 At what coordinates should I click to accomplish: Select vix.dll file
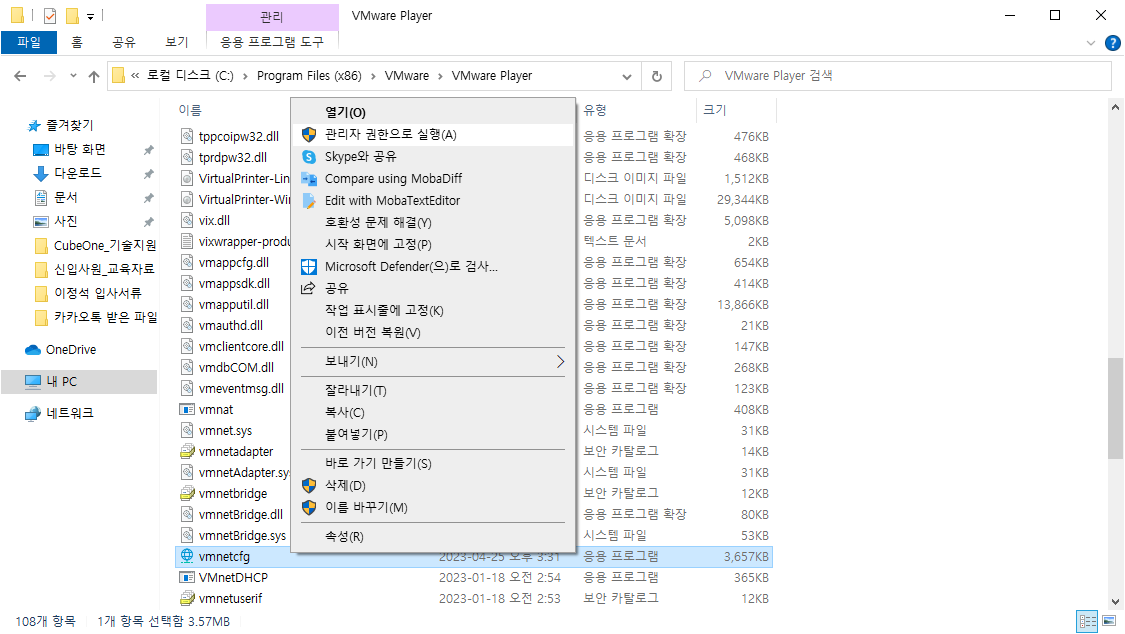tap(214, 220)
